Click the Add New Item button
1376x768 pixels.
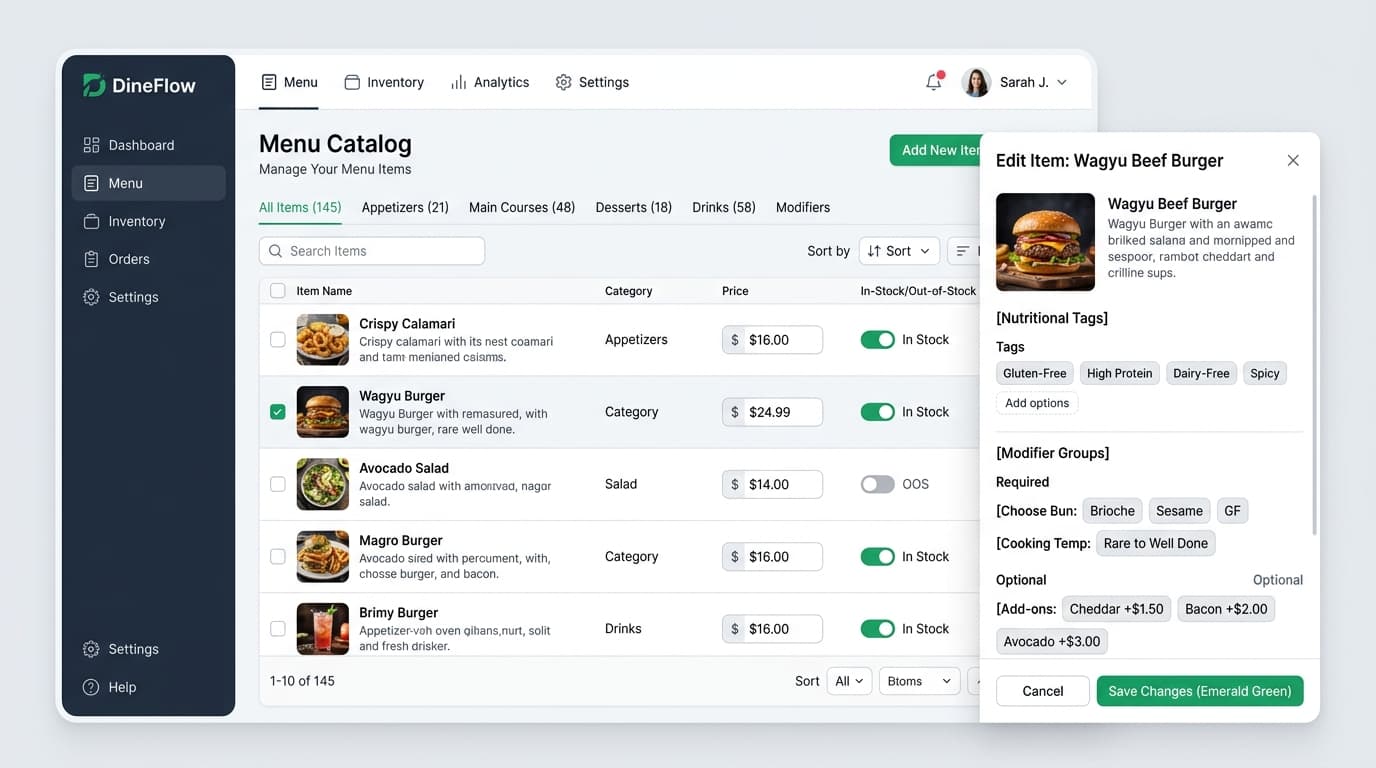point(936,150)
